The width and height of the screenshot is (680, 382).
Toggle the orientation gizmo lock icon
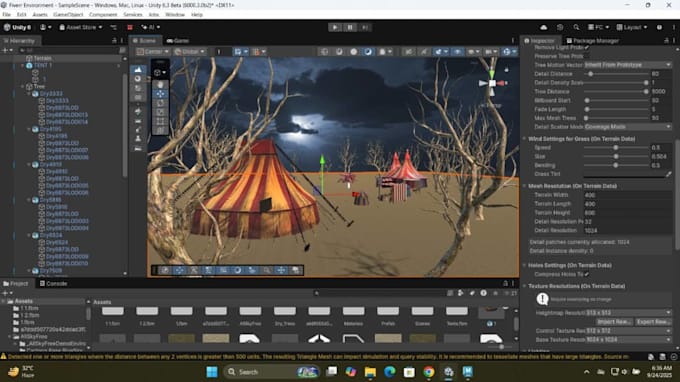pos(507,69)
